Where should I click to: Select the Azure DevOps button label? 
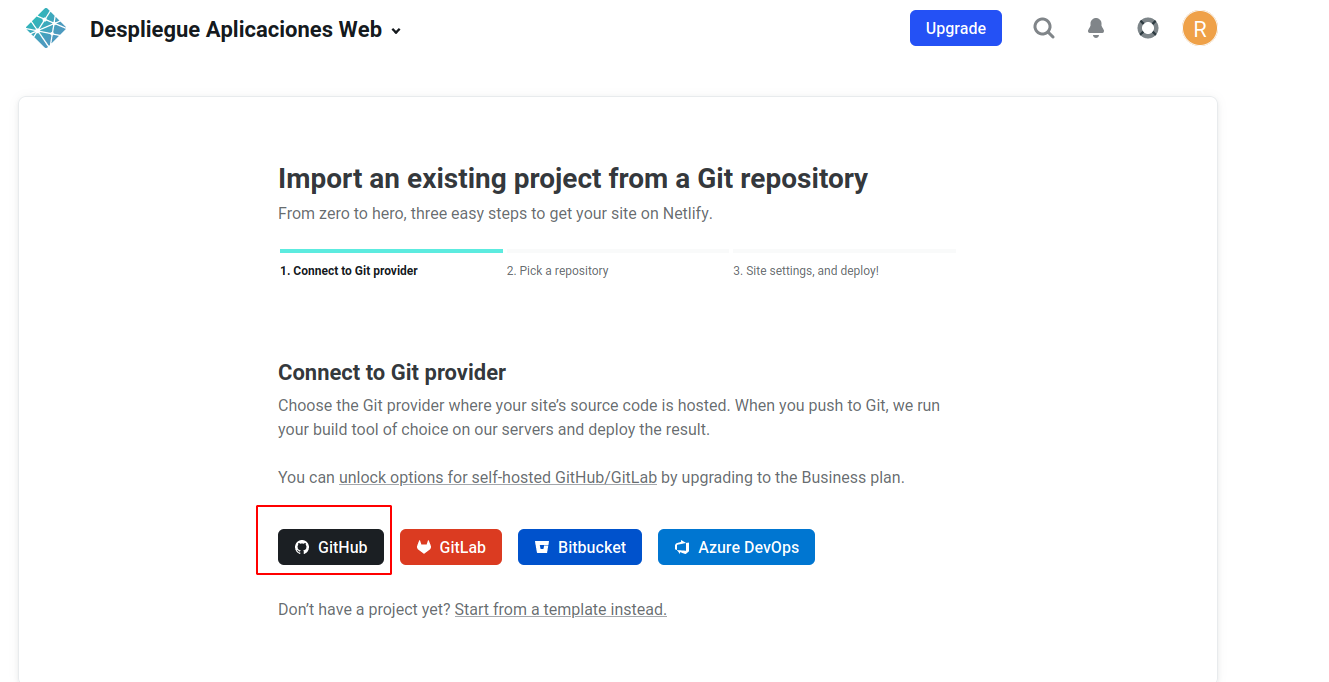748,547
